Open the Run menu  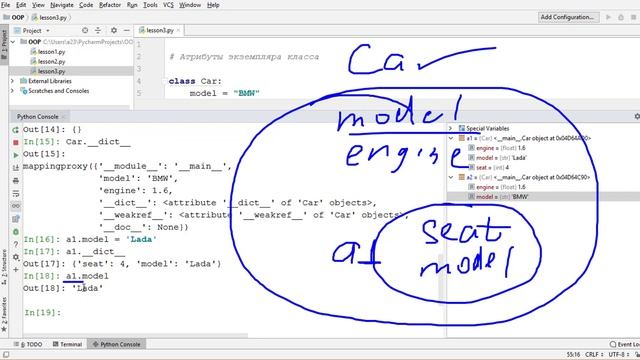click(x=132, y=5)
